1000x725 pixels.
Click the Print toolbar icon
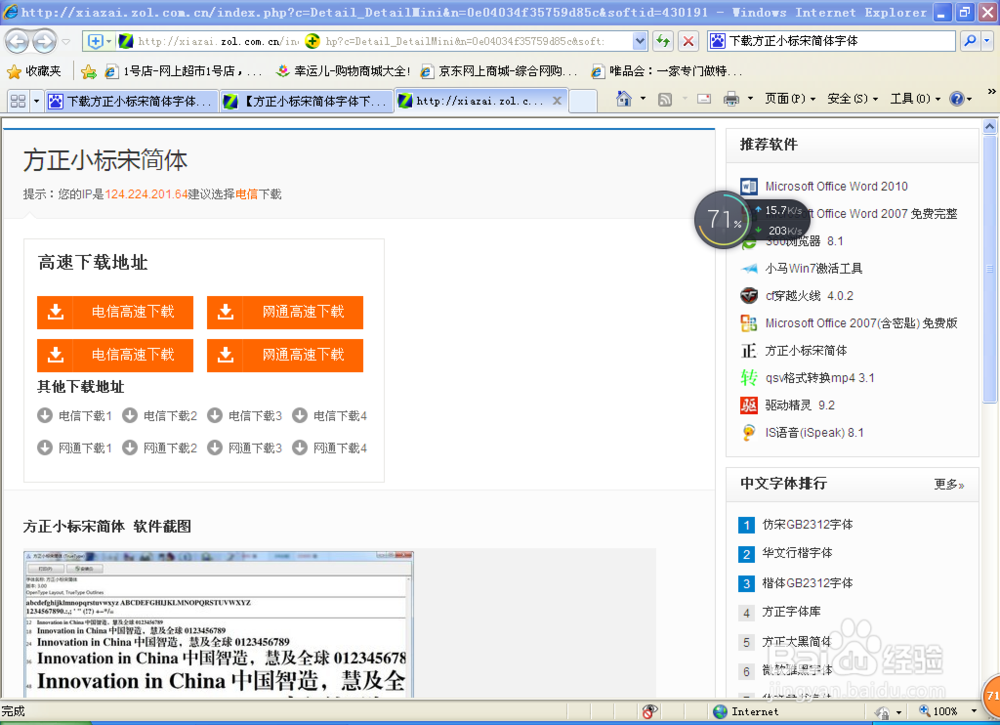click(x=732, y=99)
